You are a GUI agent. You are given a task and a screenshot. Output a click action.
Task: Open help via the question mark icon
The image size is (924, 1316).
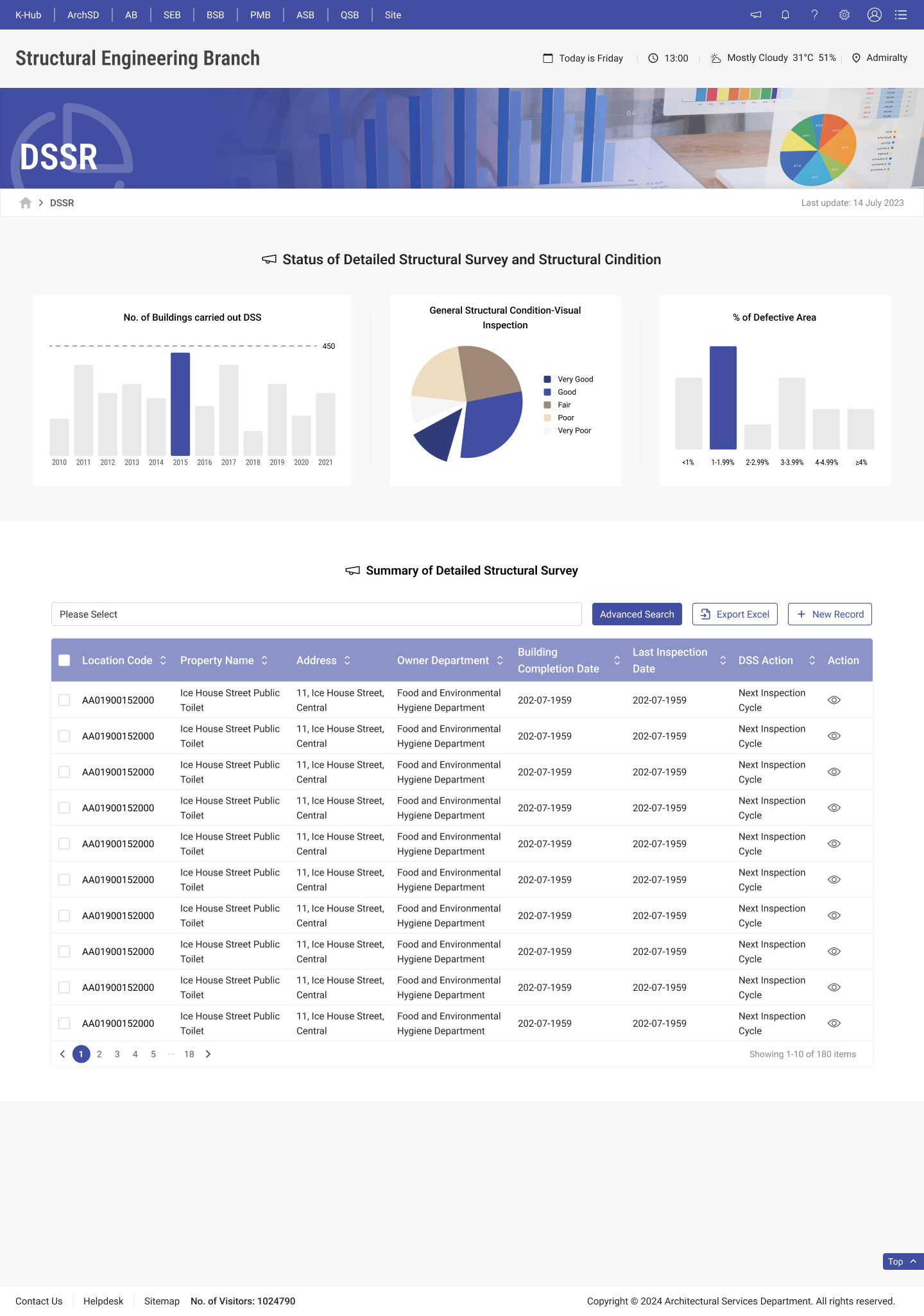pyautogui.click(x=815, y=15)
